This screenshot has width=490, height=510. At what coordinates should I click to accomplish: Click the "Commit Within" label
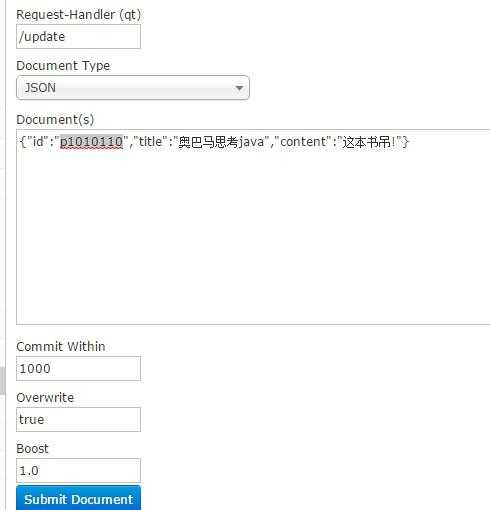[61, 346]
